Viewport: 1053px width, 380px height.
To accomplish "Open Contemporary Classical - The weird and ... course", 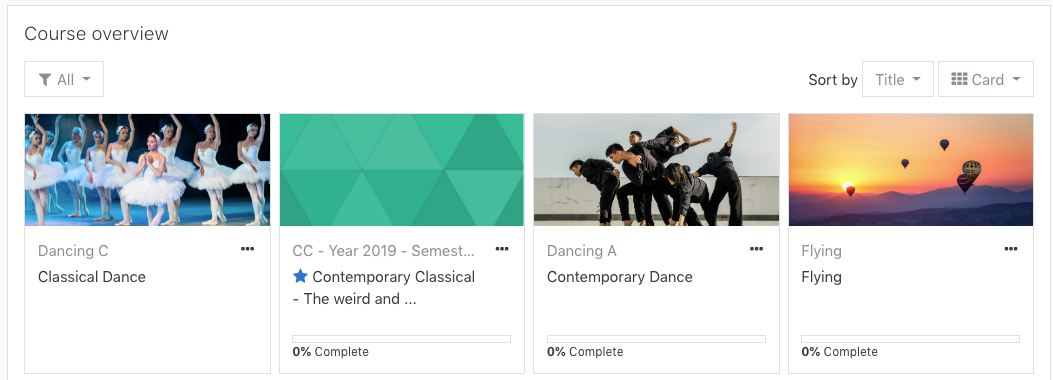I will (x=384, y=287).
